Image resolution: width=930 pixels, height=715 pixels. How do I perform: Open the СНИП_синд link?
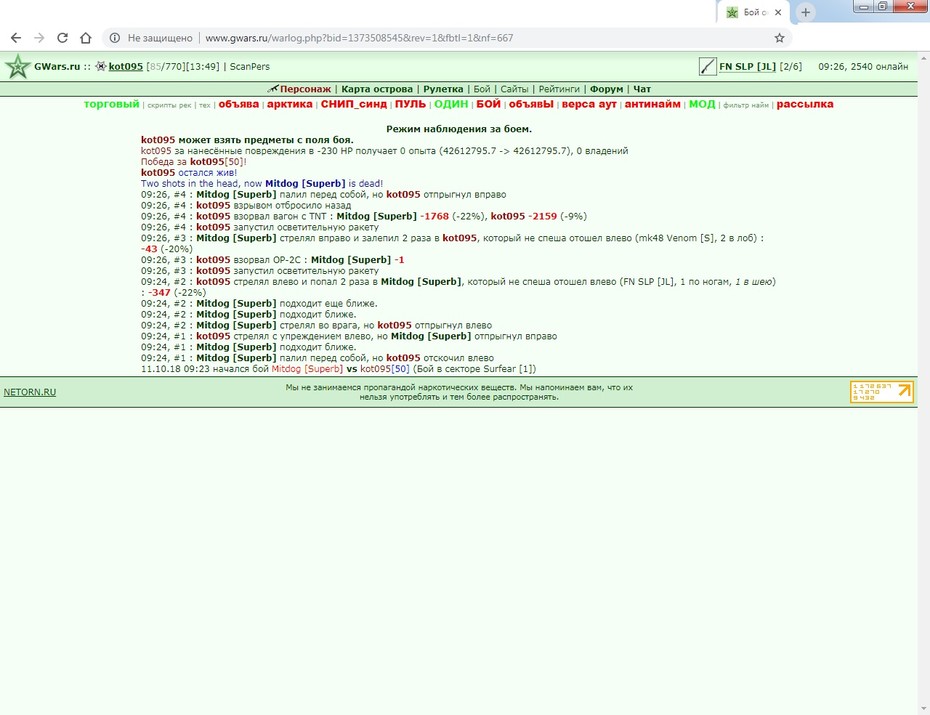tap(353, 104)
